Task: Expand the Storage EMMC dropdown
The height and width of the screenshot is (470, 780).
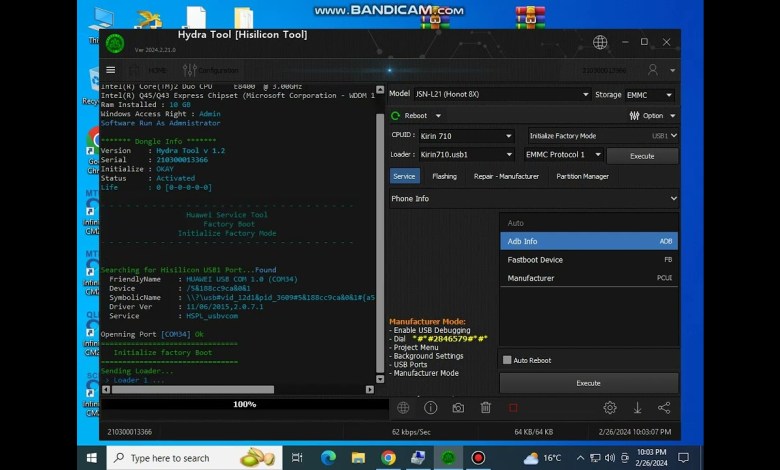Action: [x=649, y=94]
